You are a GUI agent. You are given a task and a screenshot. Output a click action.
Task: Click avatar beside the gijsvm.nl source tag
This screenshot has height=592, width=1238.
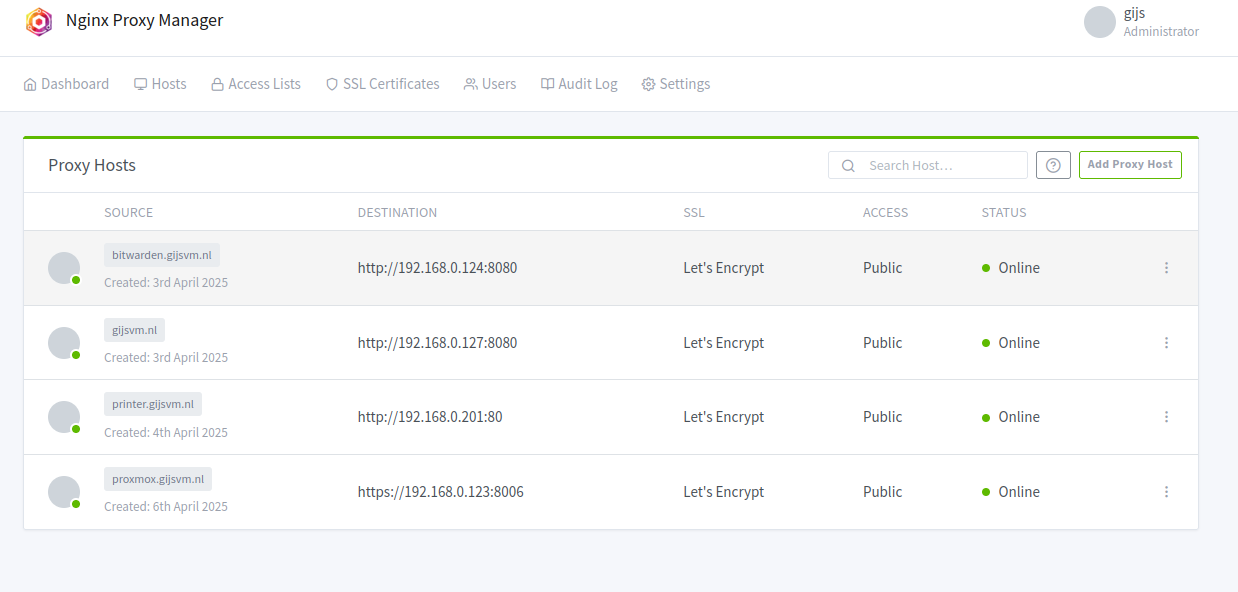click(64, 343)
